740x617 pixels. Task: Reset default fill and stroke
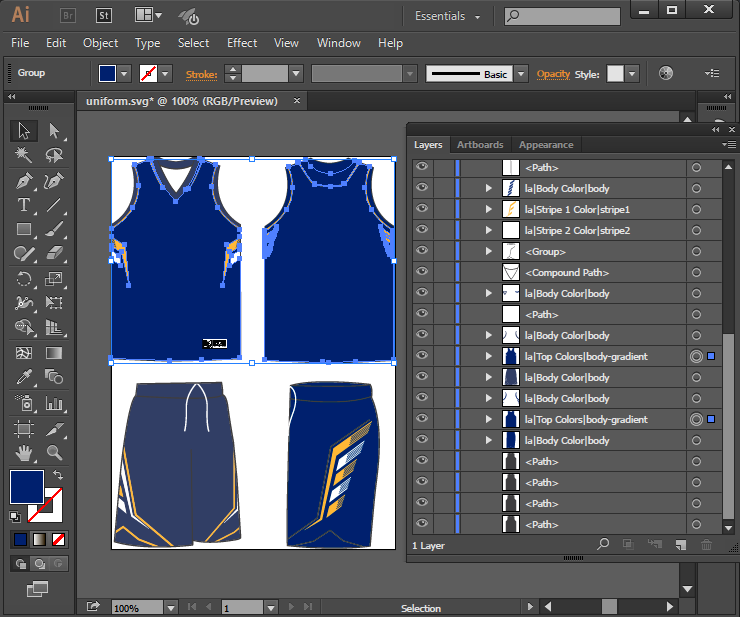coord(15,516)
